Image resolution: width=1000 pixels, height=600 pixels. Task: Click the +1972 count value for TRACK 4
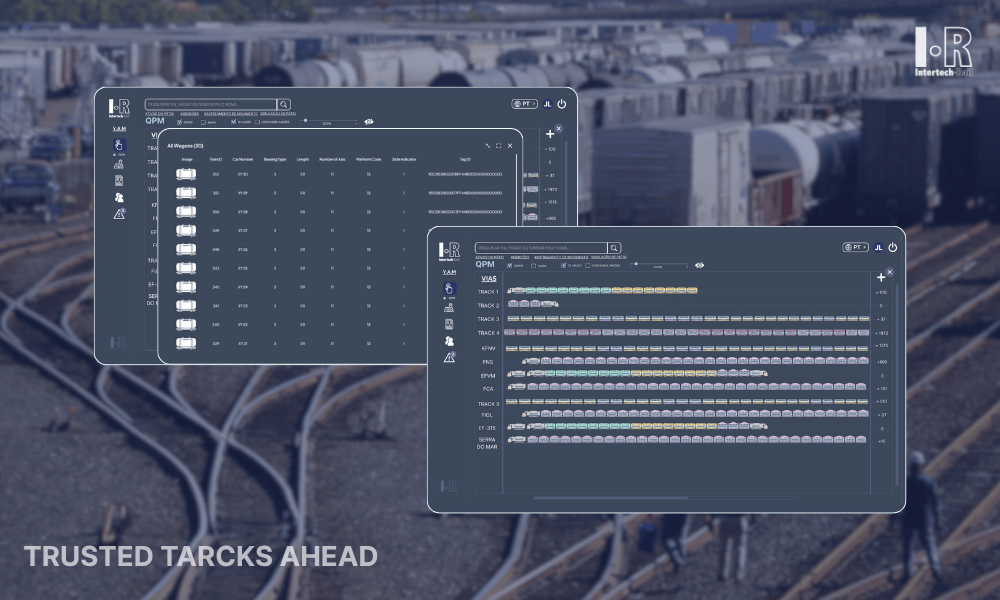click(x=882, y=333)
